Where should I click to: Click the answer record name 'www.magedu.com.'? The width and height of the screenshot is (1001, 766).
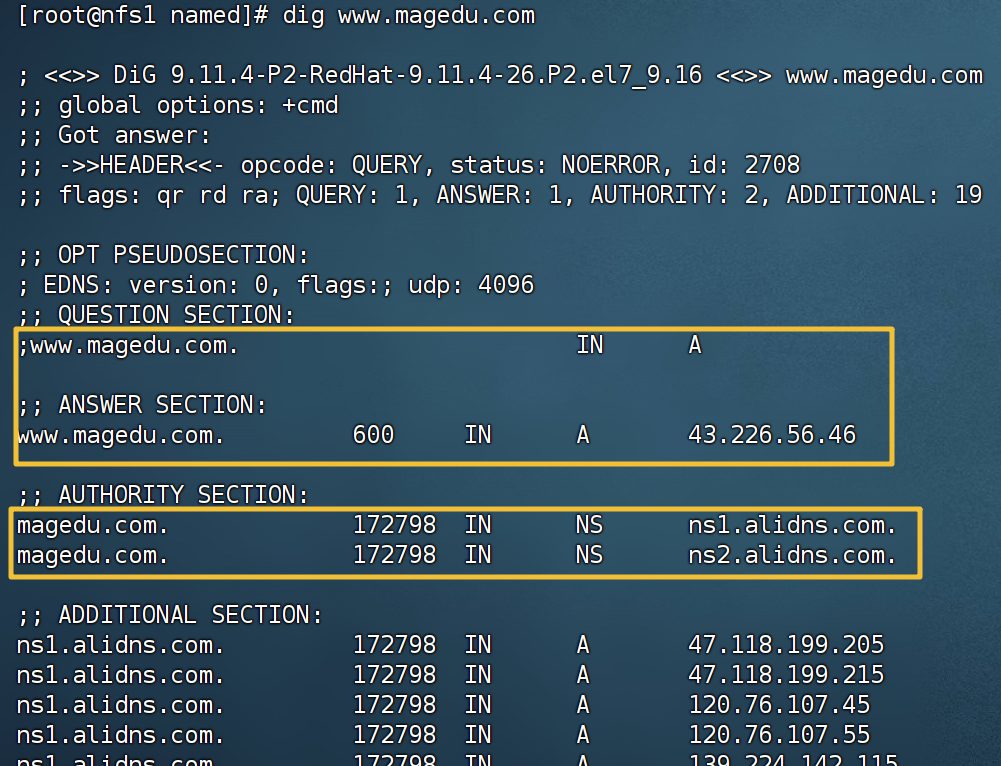tap(121, 435)
